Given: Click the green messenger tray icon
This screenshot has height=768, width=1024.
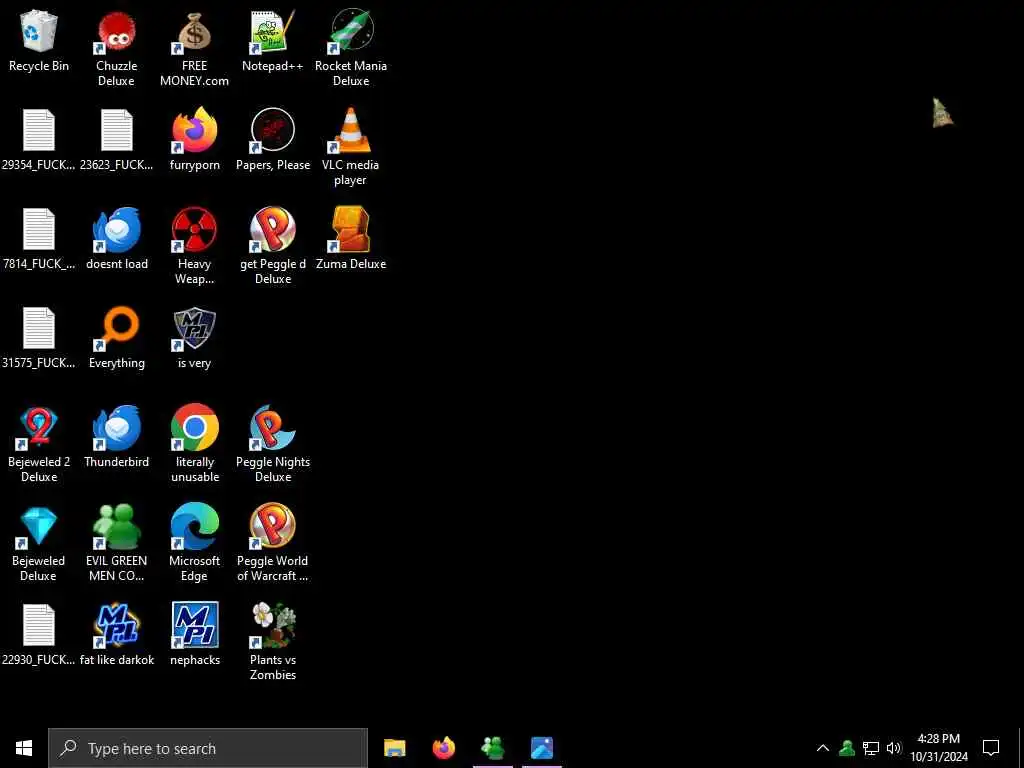Looking at the screenshot, I should 847,748.
